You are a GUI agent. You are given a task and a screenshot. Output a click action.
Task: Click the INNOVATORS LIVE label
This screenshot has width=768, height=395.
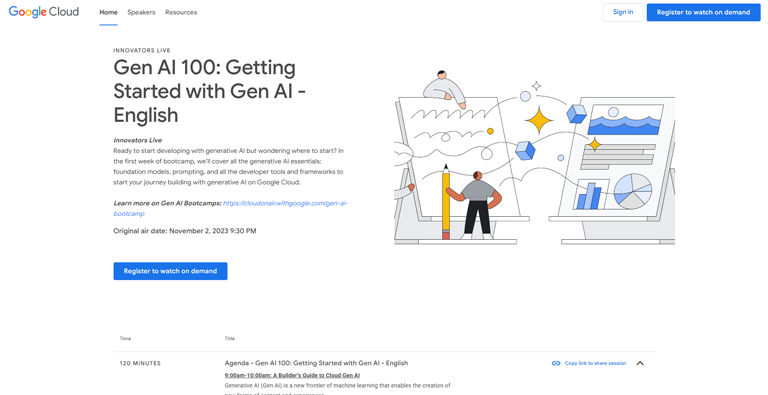click(x=142, y=50)
